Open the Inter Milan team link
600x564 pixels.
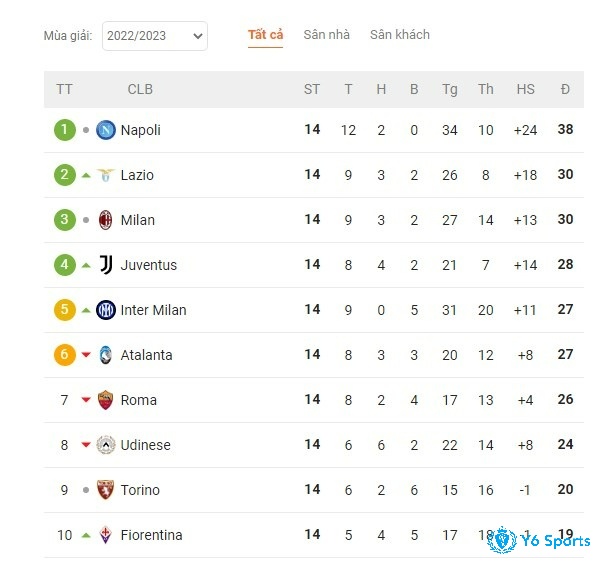(153, 310)
